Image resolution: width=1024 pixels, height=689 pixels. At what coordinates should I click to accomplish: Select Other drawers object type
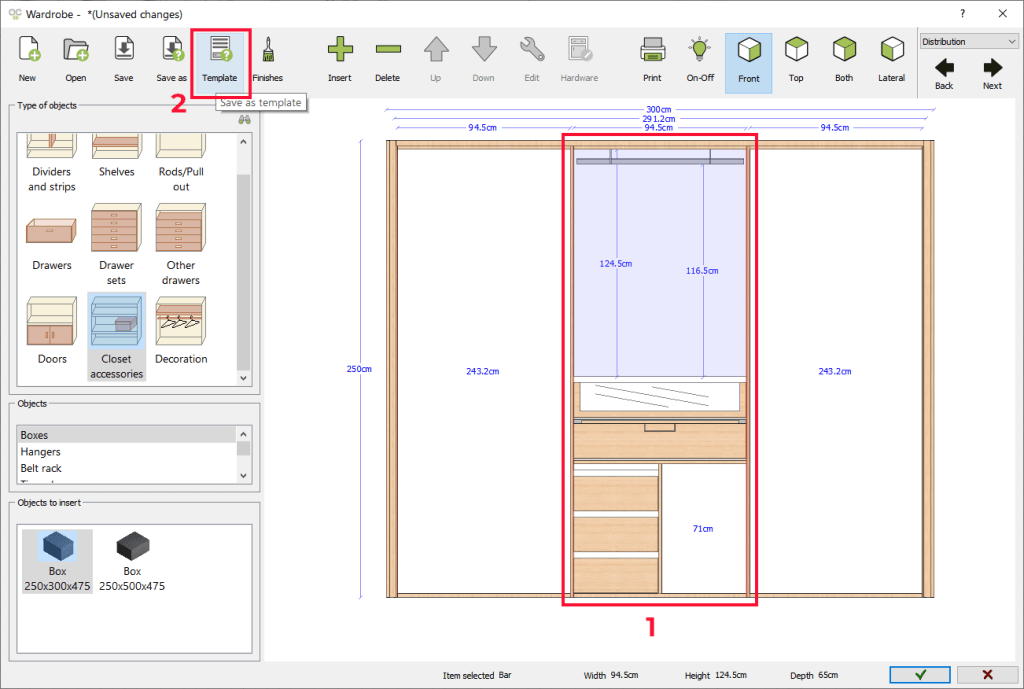181,245
